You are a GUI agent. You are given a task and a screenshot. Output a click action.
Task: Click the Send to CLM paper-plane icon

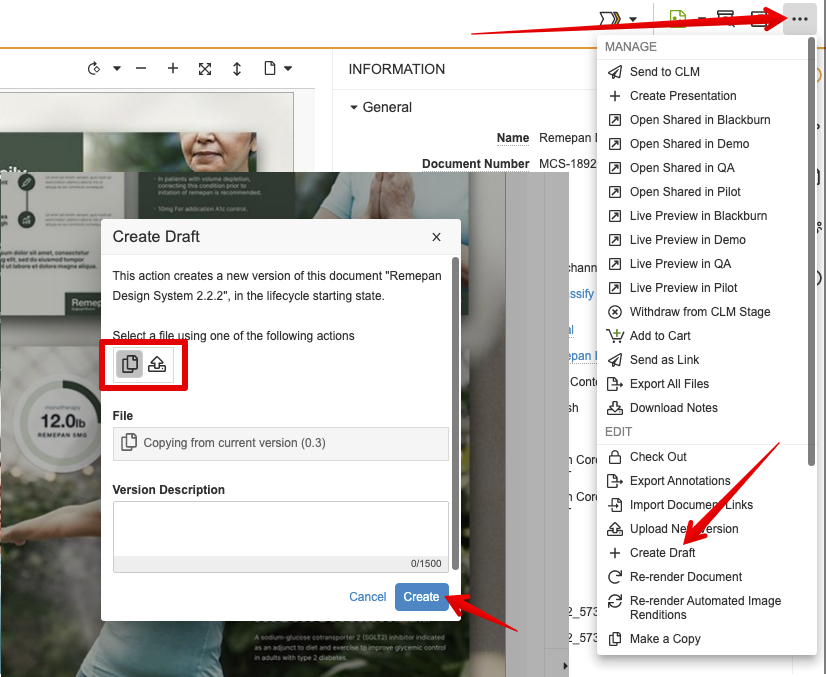615,72
